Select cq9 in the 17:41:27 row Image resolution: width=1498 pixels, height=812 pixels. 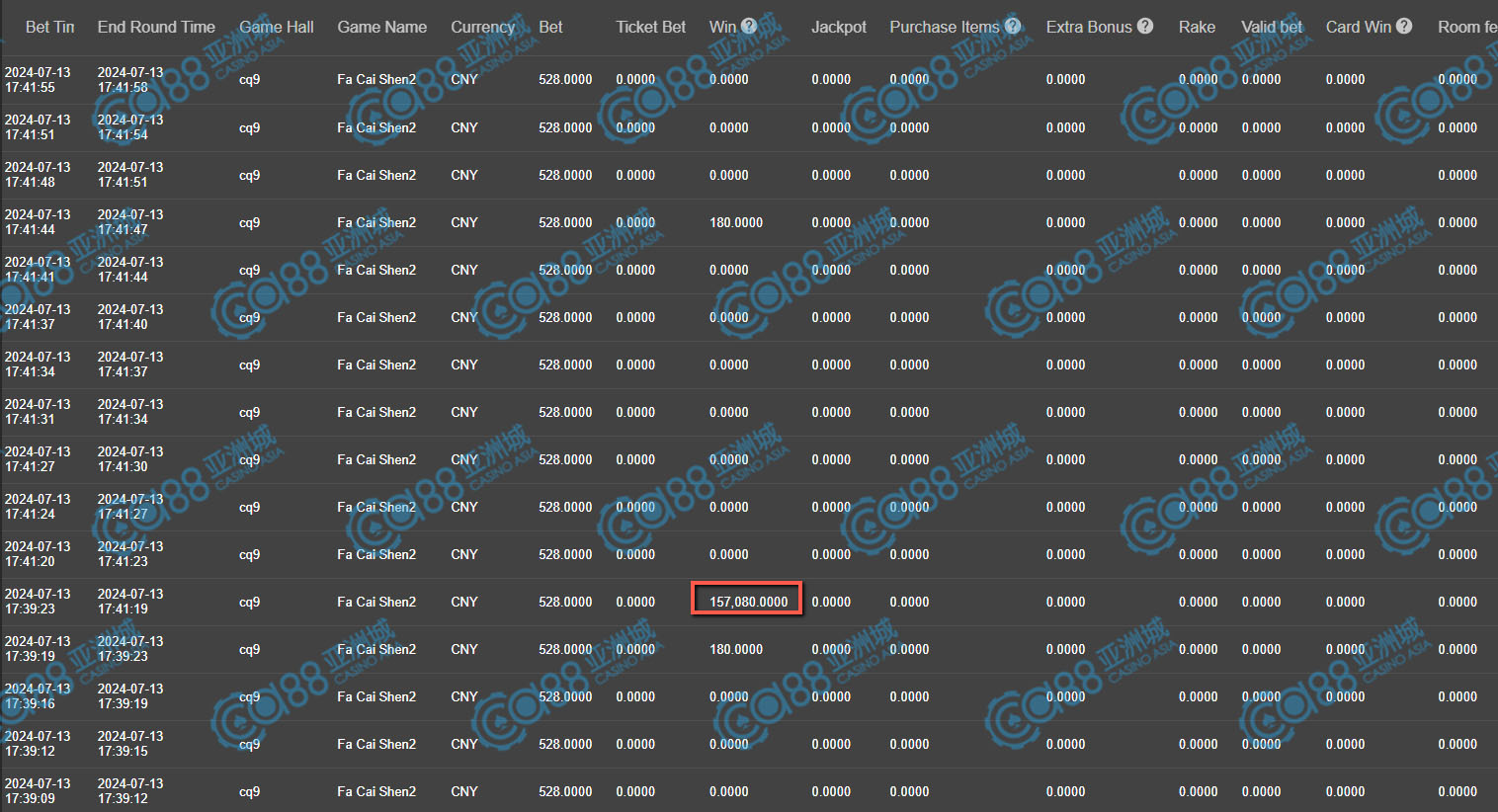(250, 459)
